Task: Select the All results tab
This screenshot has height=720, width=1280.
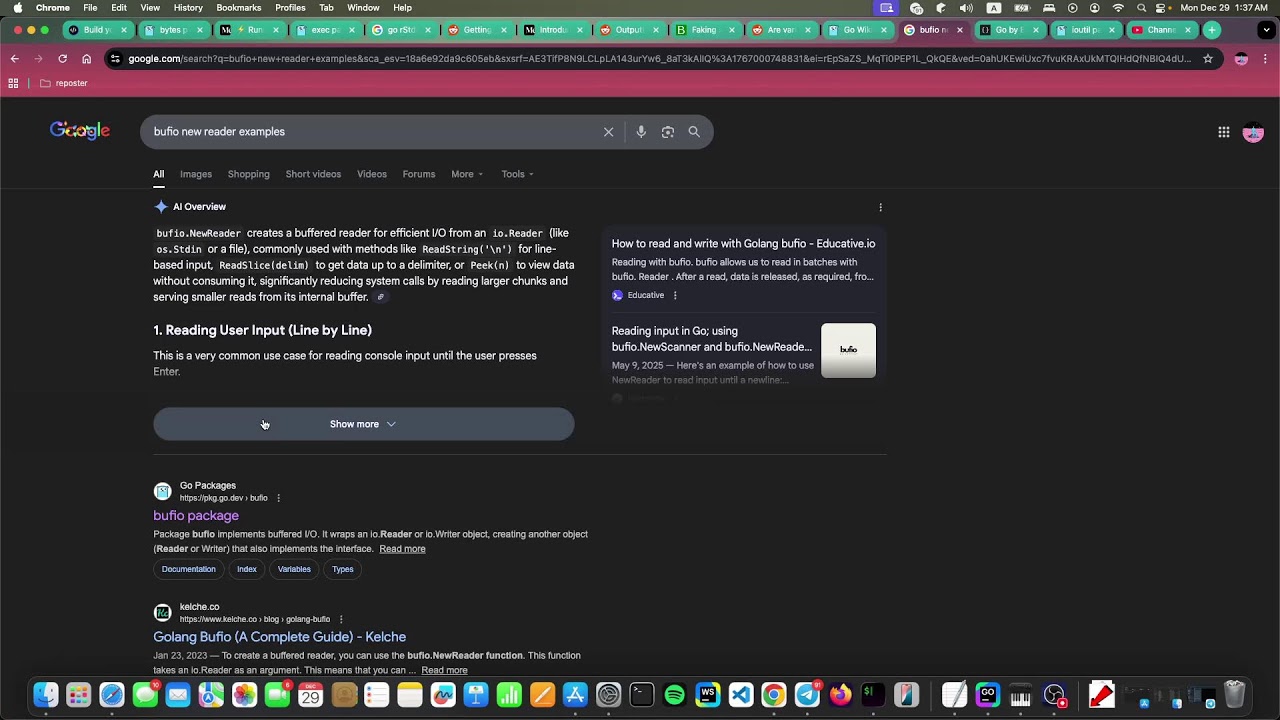Action: click(158, 174)
